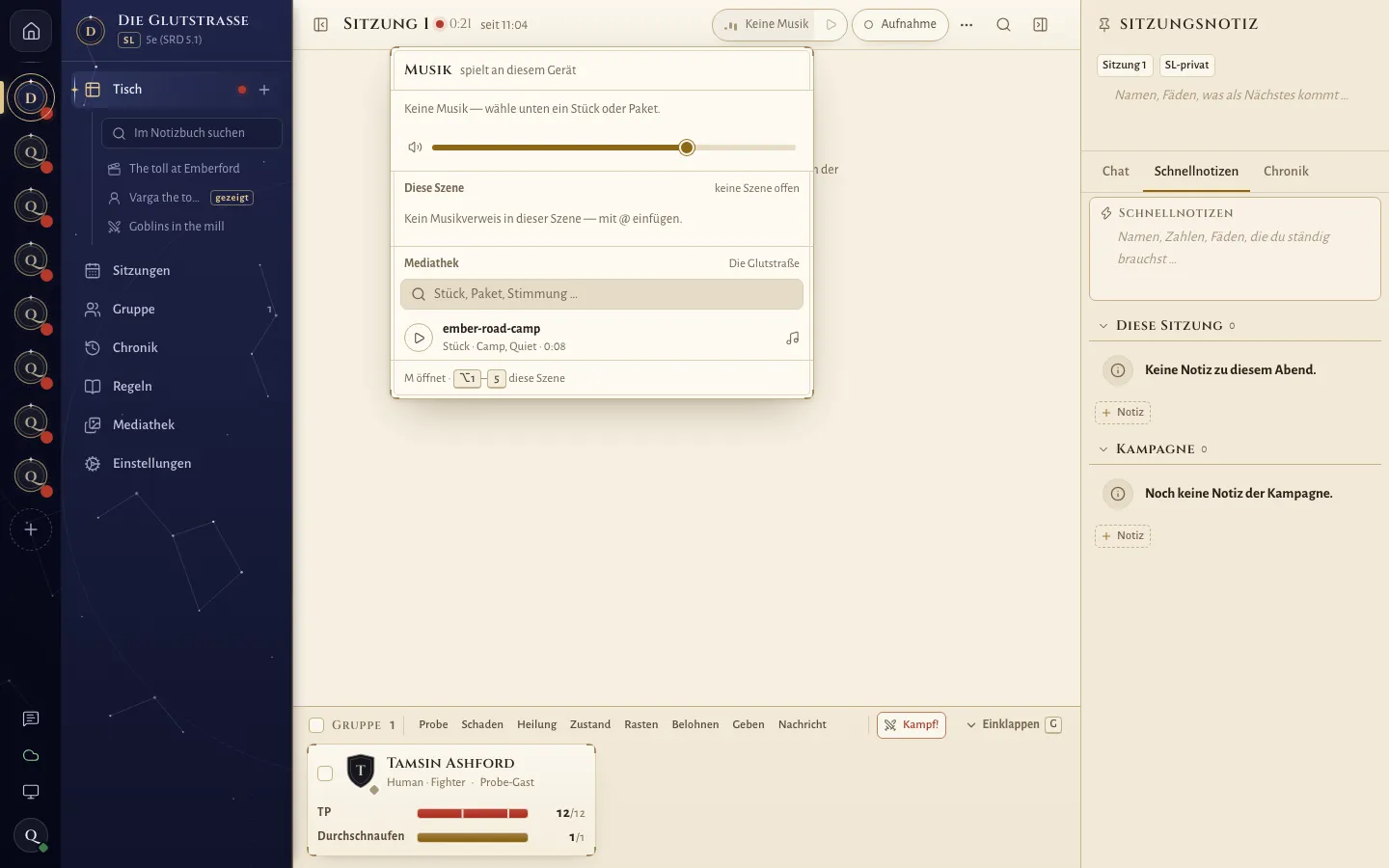Viewport: 1389px width, 868px height.
Task: Add a new item next to Tisch
Action: (264, 90)
